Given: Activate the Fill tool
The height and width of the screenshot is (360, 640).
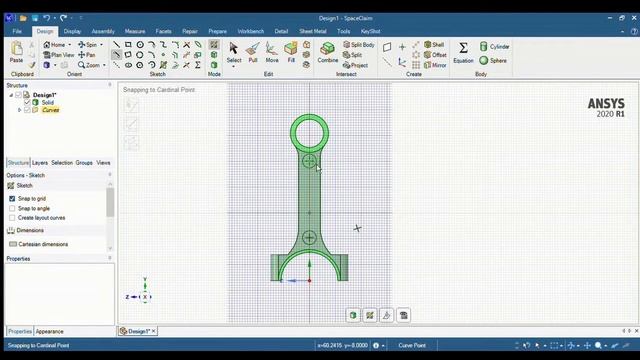Looking at the screenshot, I should click(291, 52).
